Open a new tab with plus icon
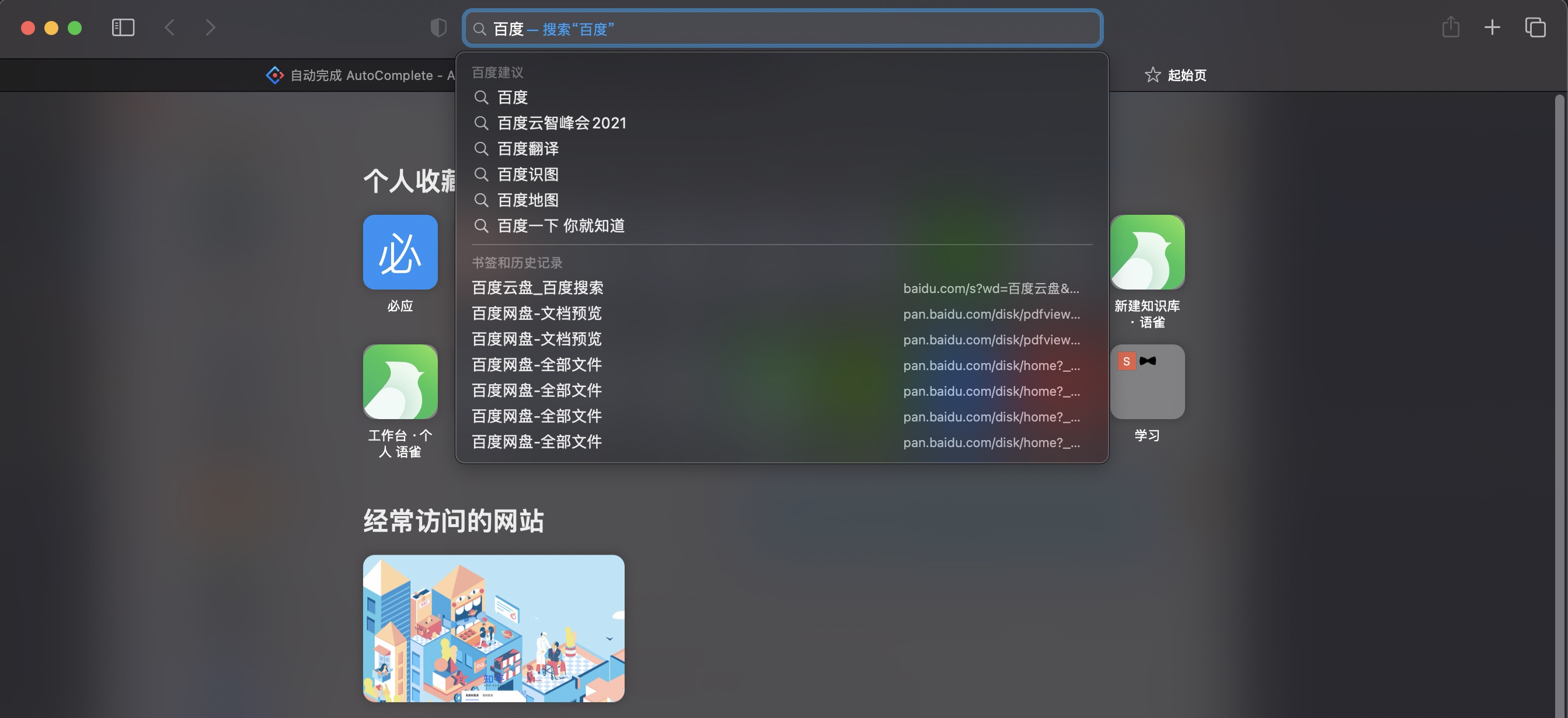 coord(1492,27)
